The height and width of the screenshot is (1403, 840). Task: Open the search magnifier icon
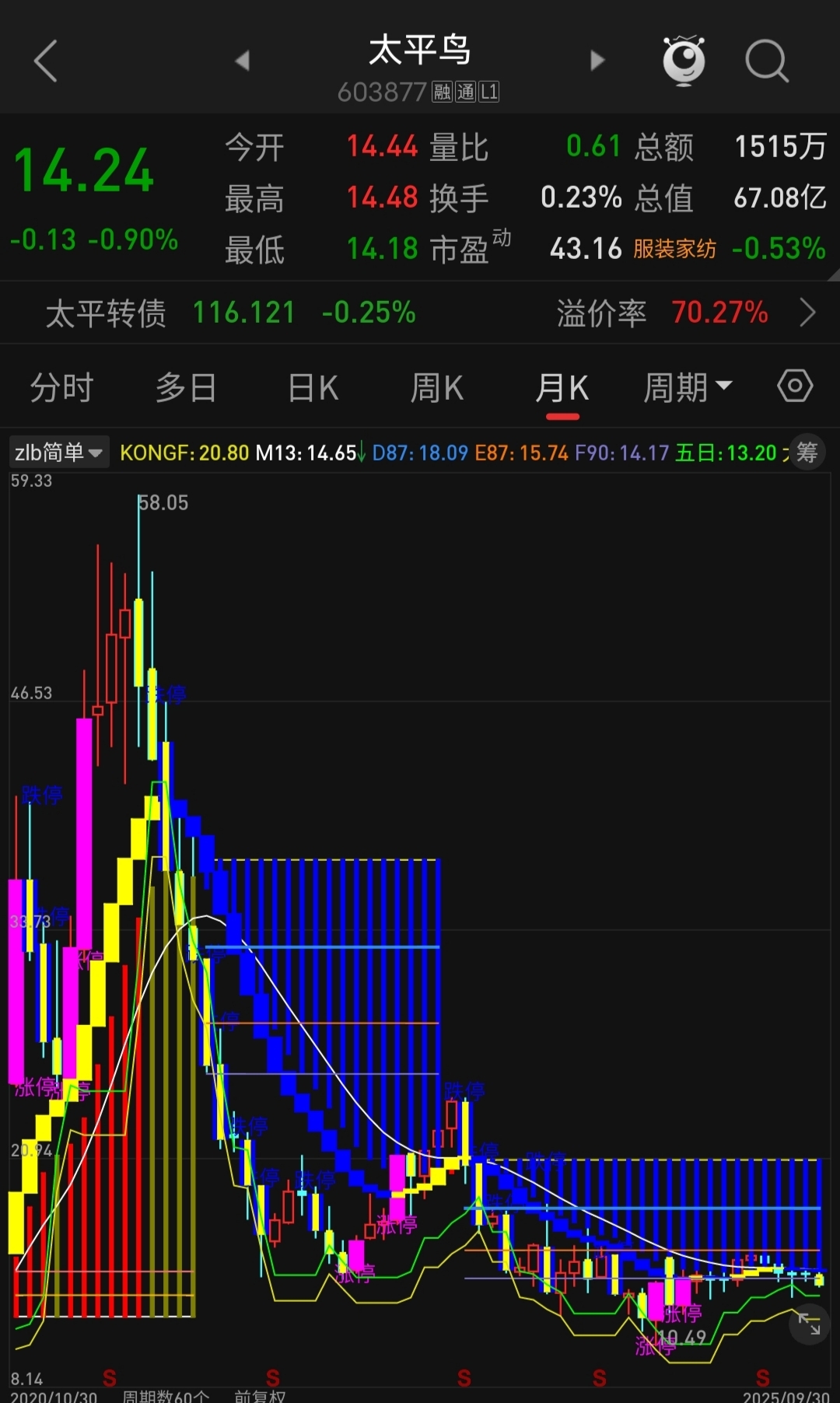pos(767,61)
